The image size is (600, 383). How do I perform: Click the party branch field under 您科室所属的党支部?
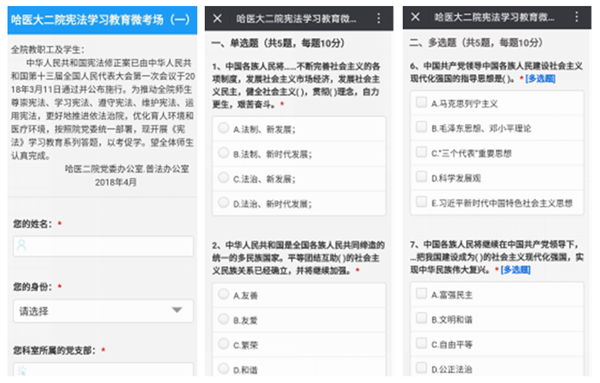tap(103, 369)
